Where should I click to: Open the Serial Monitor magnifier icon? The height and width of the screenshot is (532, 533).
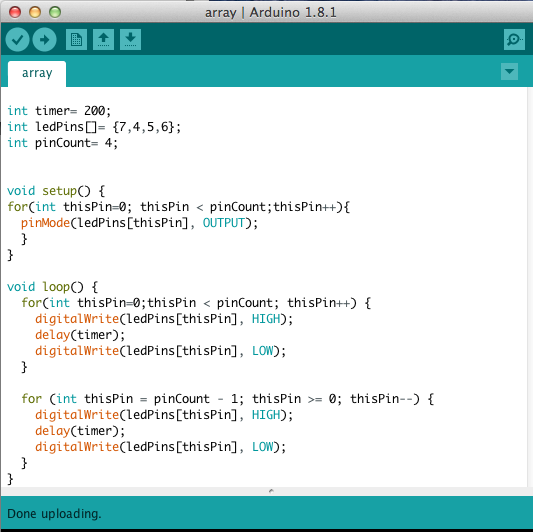point(514,40)
